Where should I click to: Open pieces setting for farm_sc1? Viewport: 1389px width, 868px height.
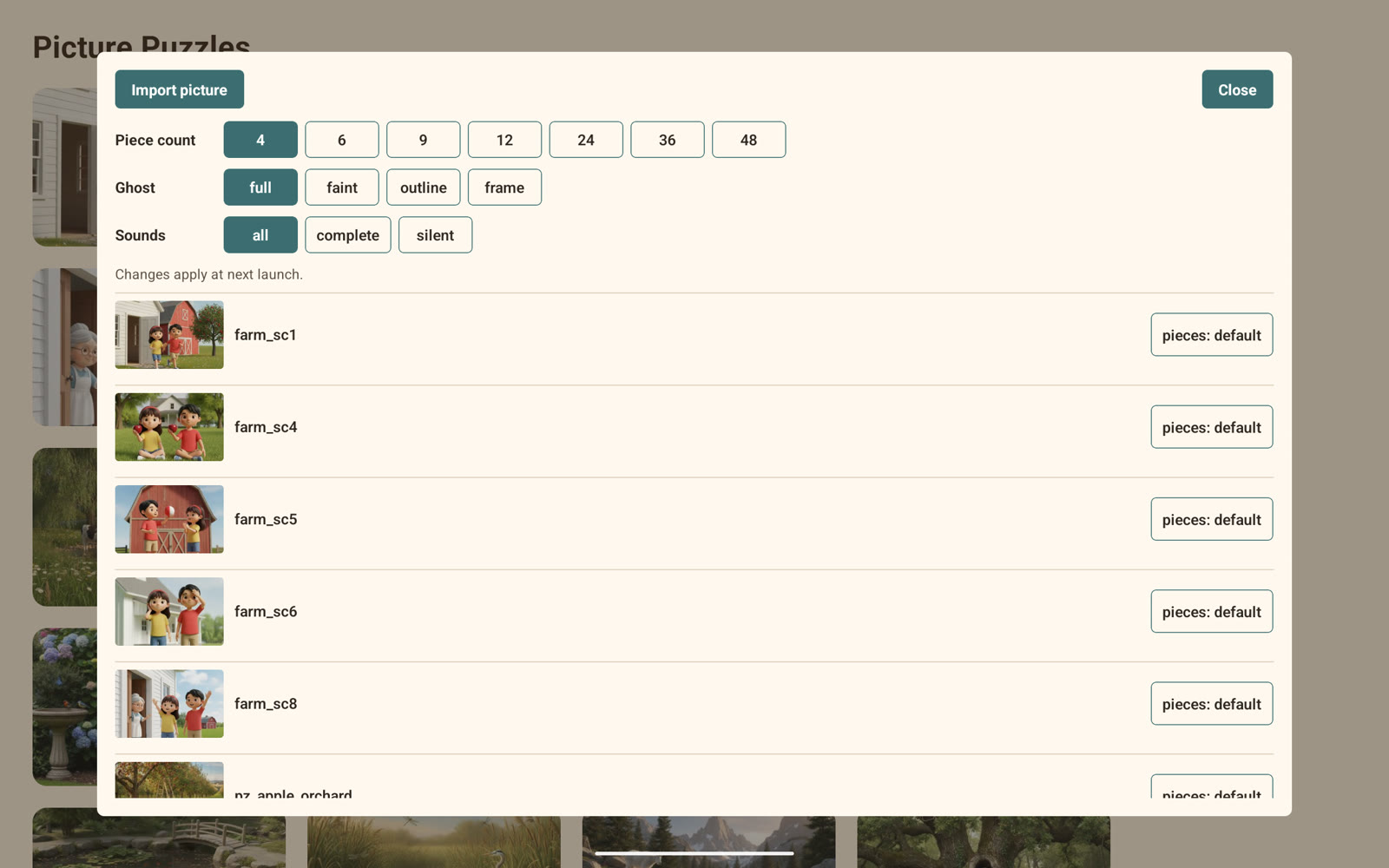click(1212, 335)
